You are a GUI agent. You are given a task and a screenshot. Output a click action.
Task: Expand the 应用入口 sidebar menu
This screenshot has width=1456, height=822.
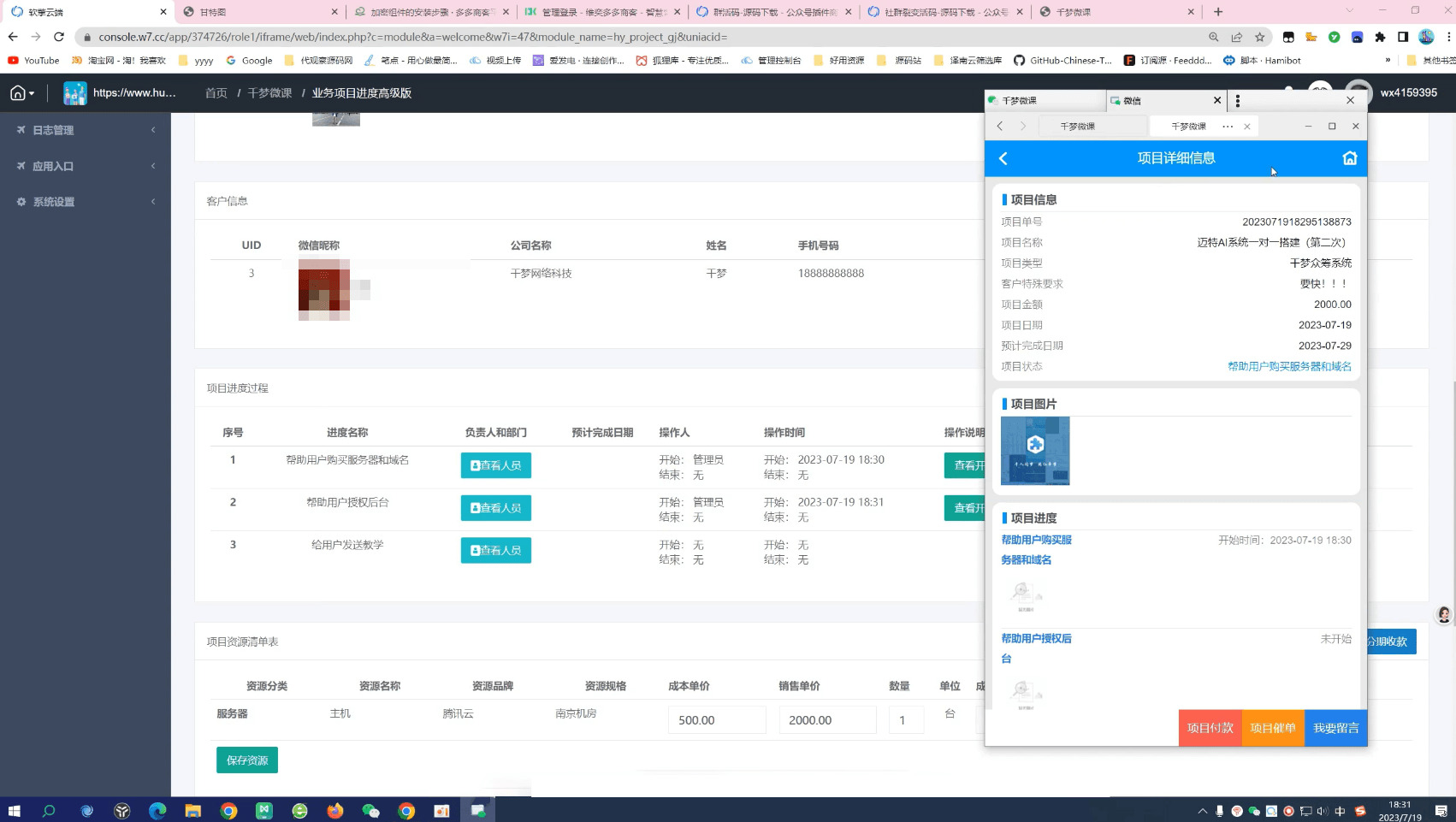(86, 166)
